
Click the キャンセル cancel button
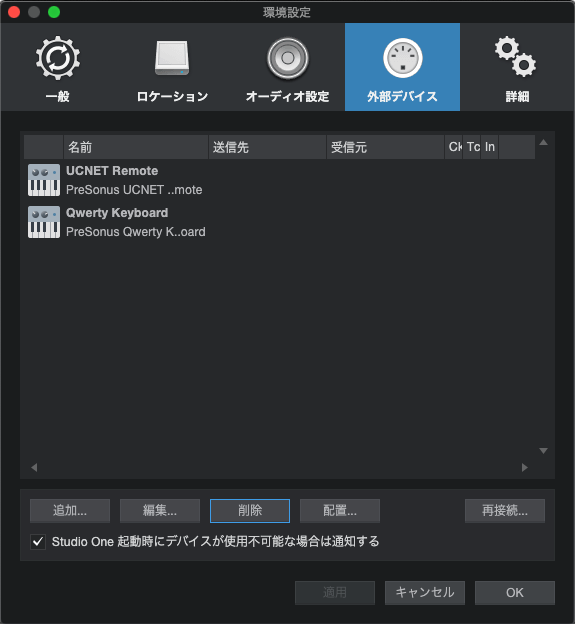click(x=425, y=593)
